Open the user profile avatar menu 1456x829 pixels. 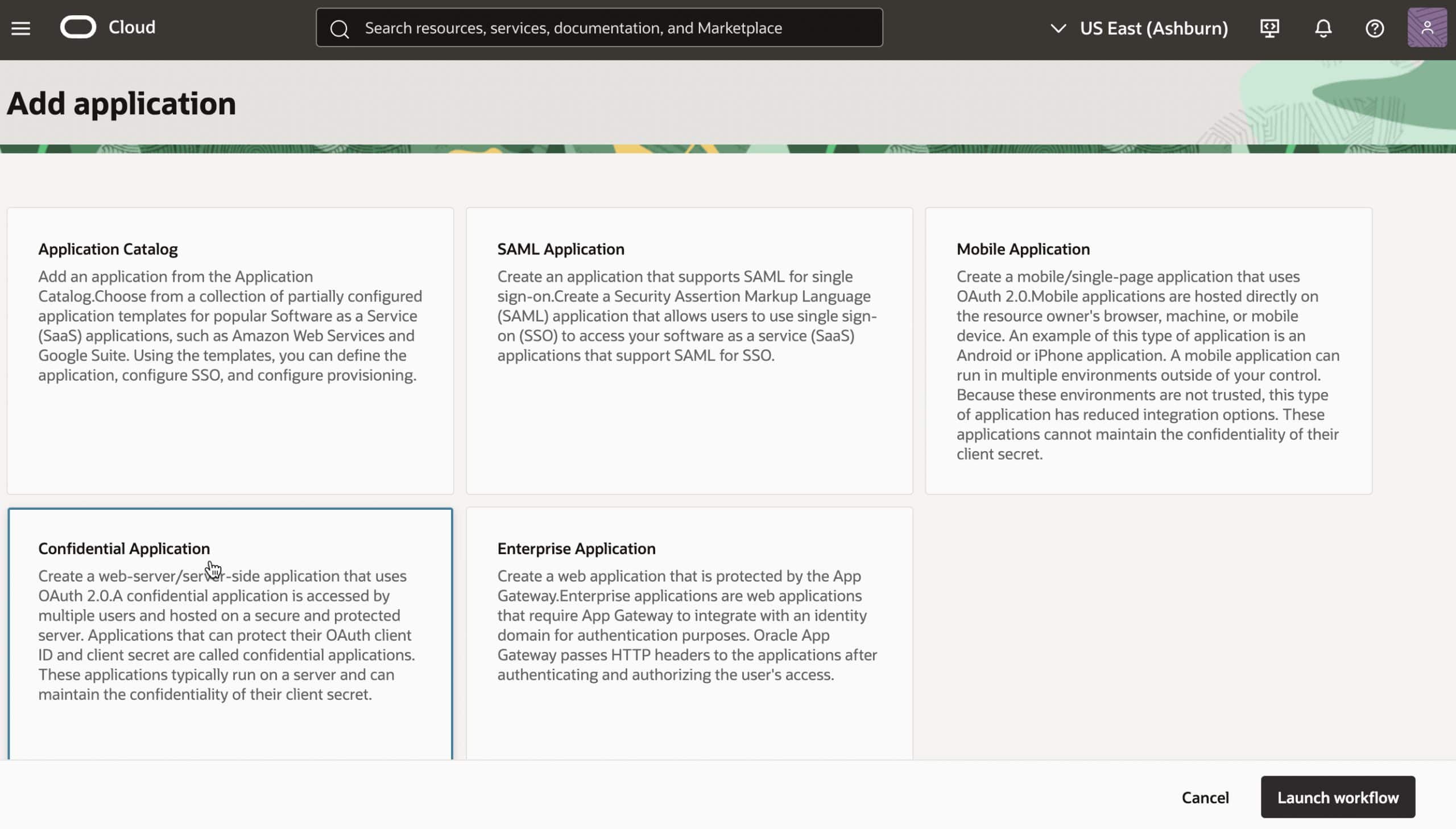point(1427,28)
